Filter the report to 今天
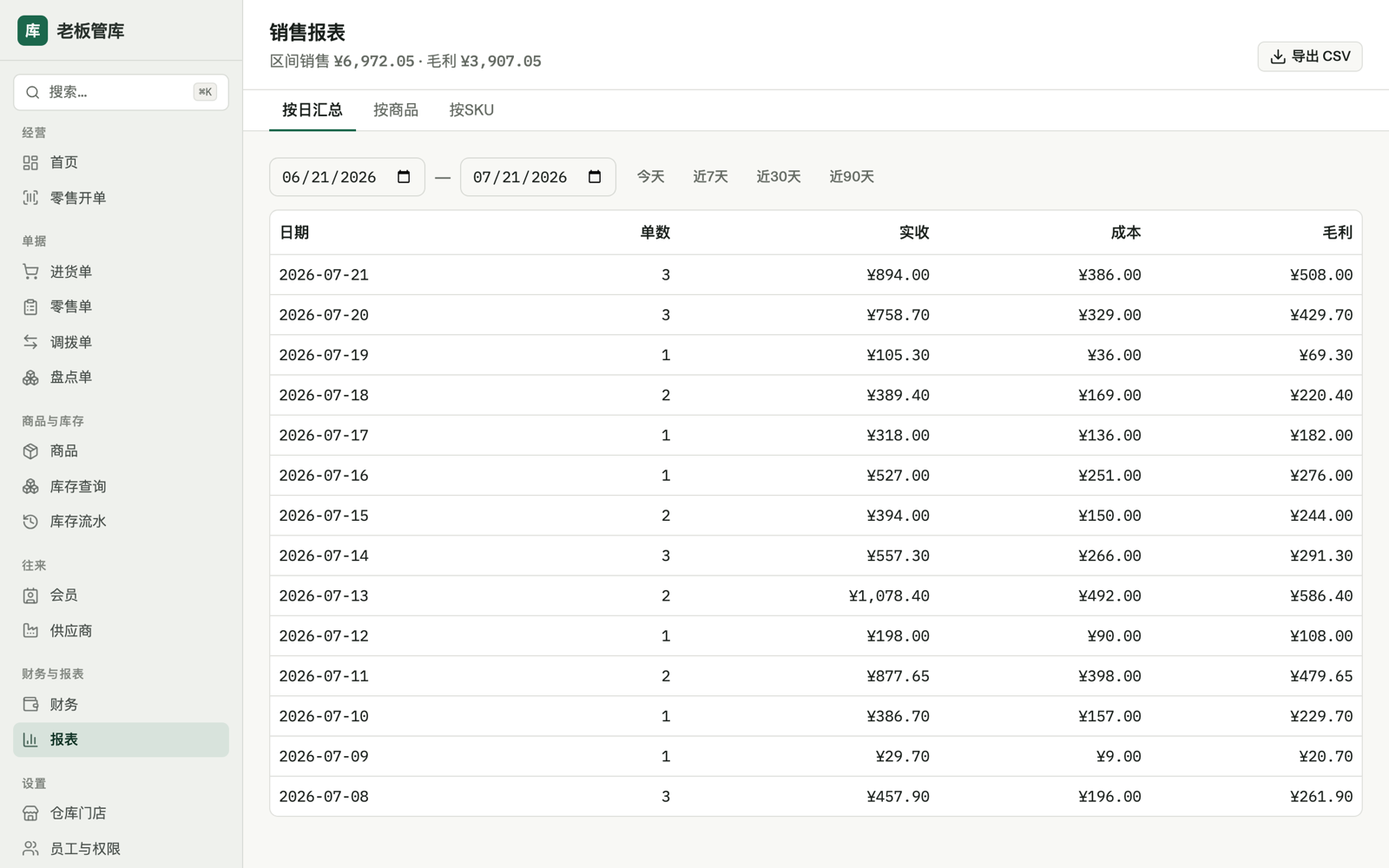The width and height of the screenshot is (1389, 868). (x=650, y=177)
